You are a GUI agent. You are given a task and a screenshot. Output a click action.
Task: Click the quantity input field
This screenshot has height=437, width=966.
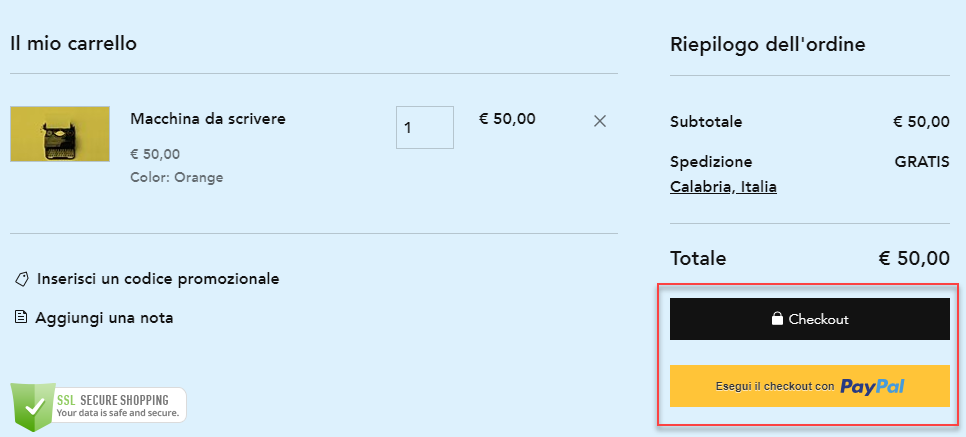click(424, 127)
